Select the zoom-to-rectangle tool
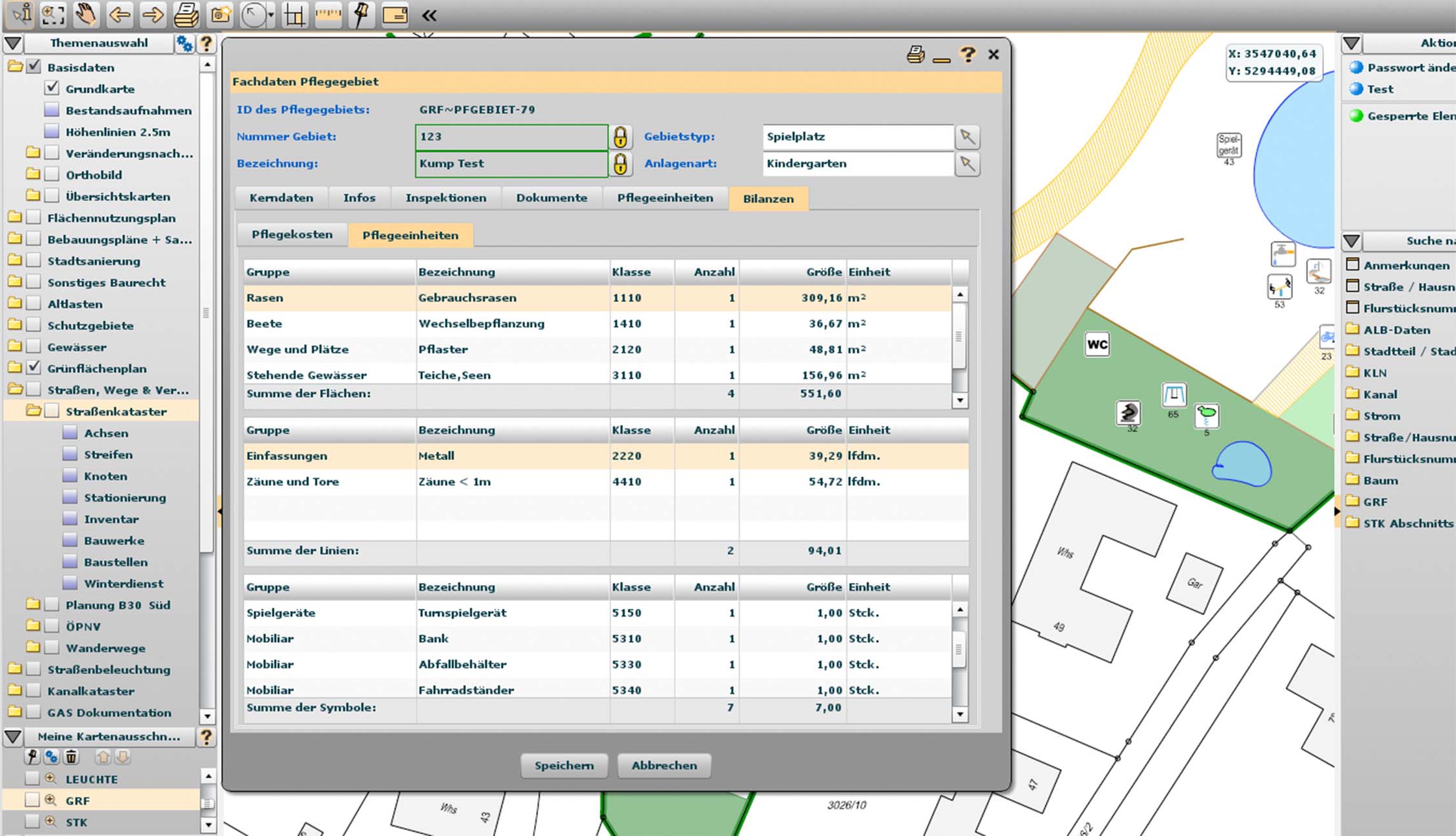The image size is (1456, 836). coord(52,14)
